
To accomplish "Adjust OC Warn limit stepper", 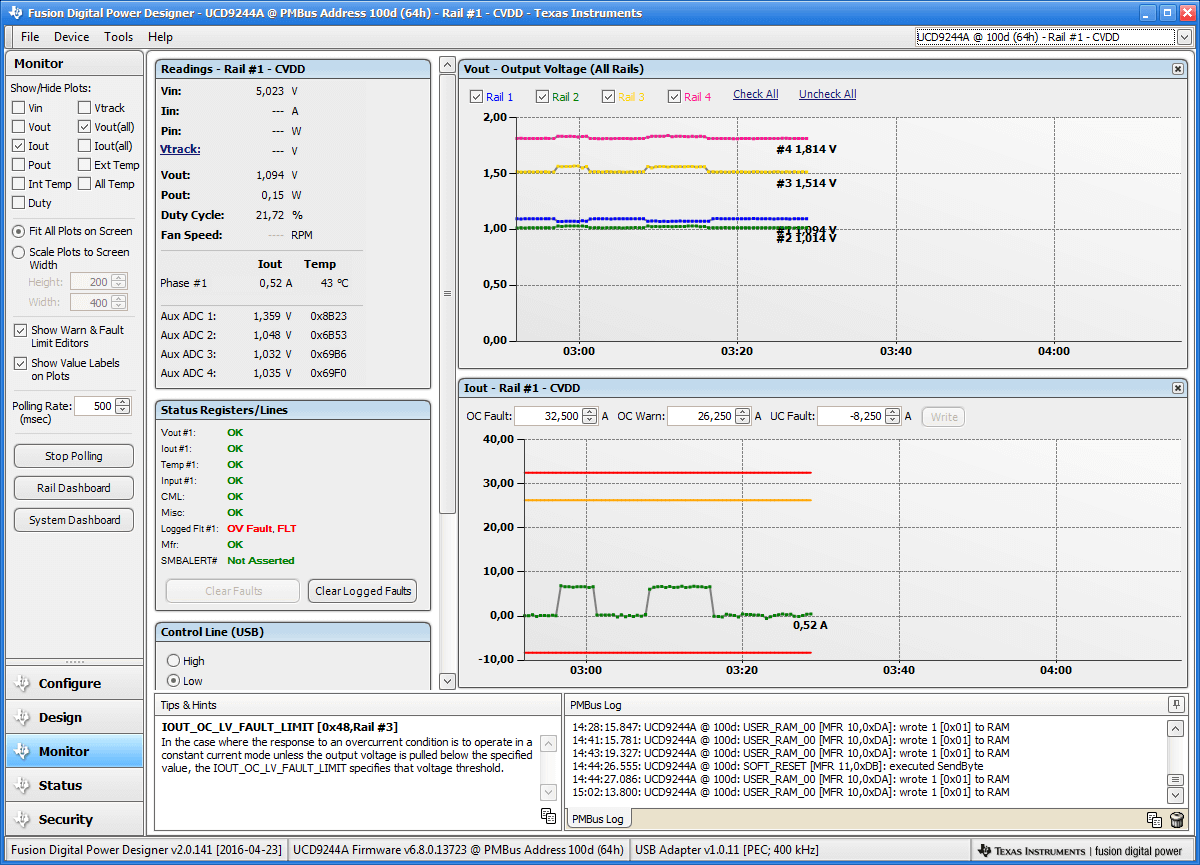I will click(x=743, y=416).
